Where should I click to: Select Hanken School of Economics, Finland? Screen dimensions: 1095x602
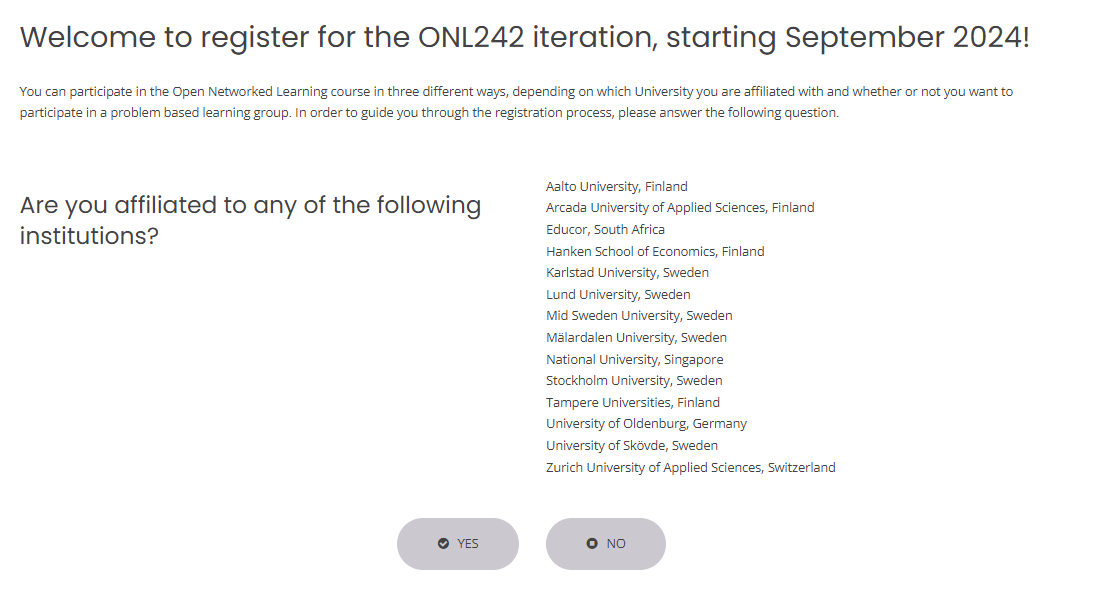pyautogui.click(x=655, y=251)
